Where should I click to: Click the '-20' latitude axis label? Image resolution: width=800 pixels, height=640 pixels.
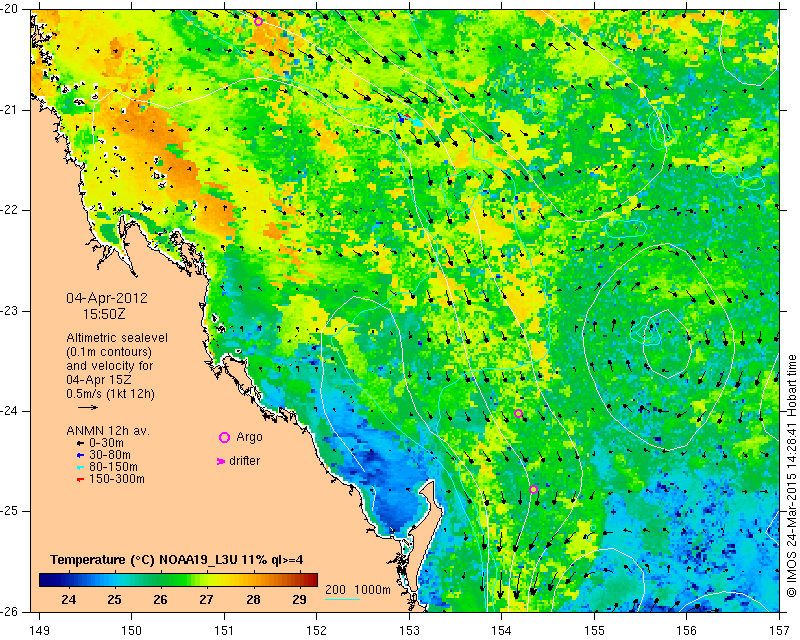11,9
